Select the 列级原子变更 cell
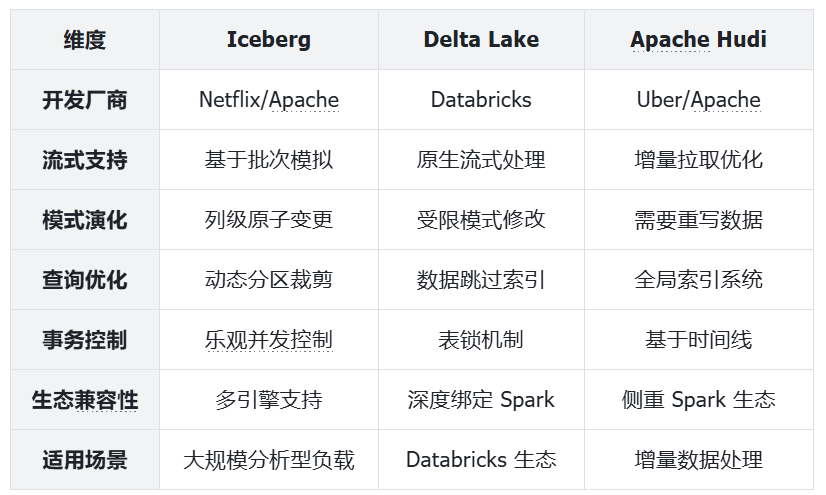The image size is (826, 495). pyautogui.click(x=268, y=220)
